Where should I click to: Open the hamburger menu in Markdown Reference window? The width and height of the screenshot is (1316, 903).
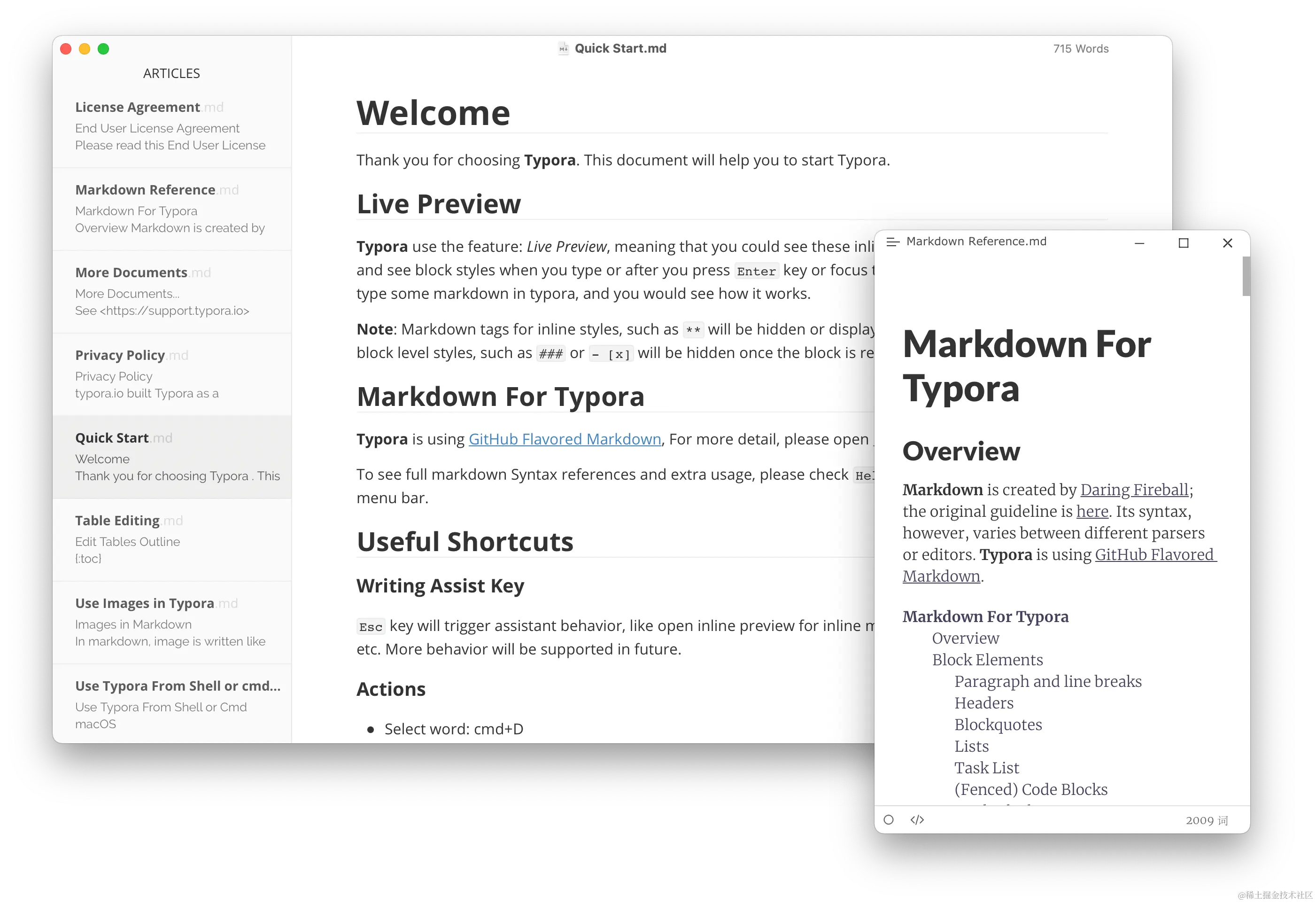892,242
